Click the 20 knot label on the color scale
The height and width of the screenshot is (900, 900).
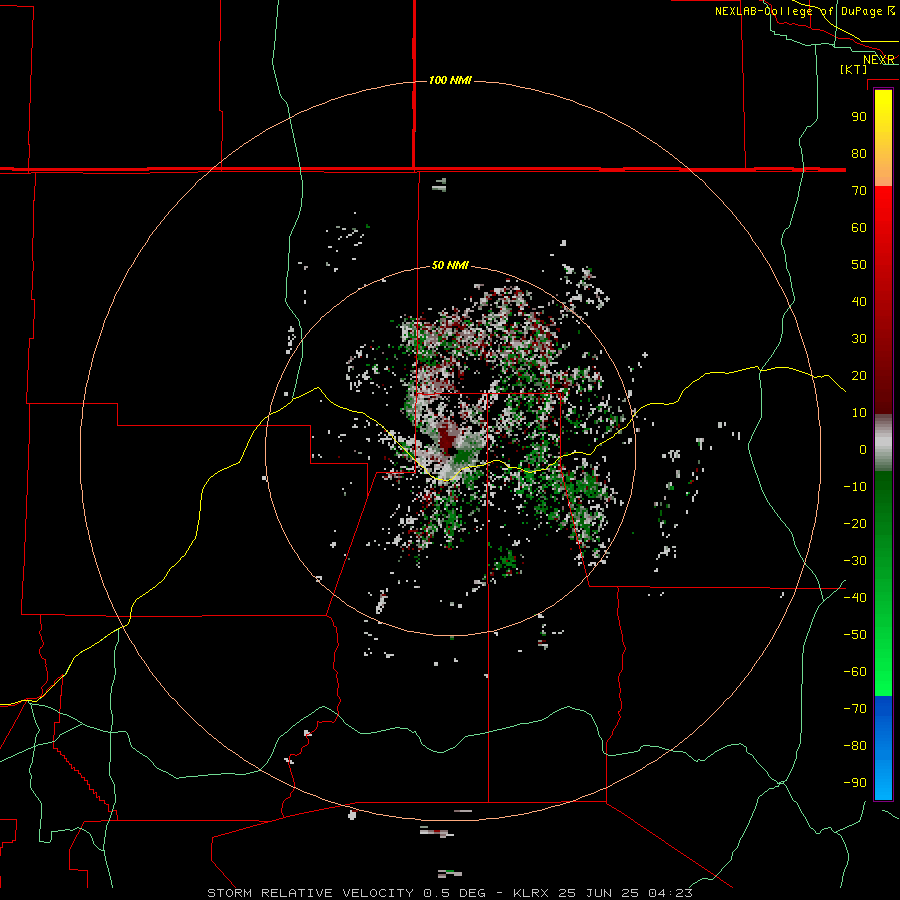point(859,376)
